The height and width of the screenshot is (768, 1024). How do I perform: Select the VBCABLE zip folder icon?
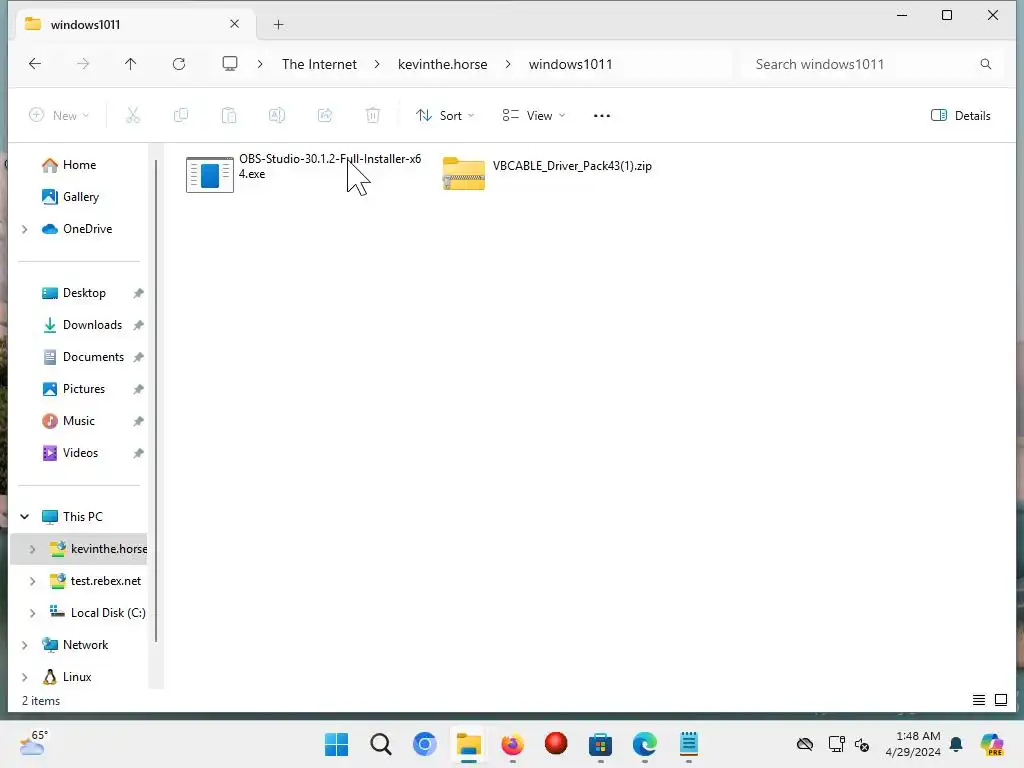(x=464, y=174)
